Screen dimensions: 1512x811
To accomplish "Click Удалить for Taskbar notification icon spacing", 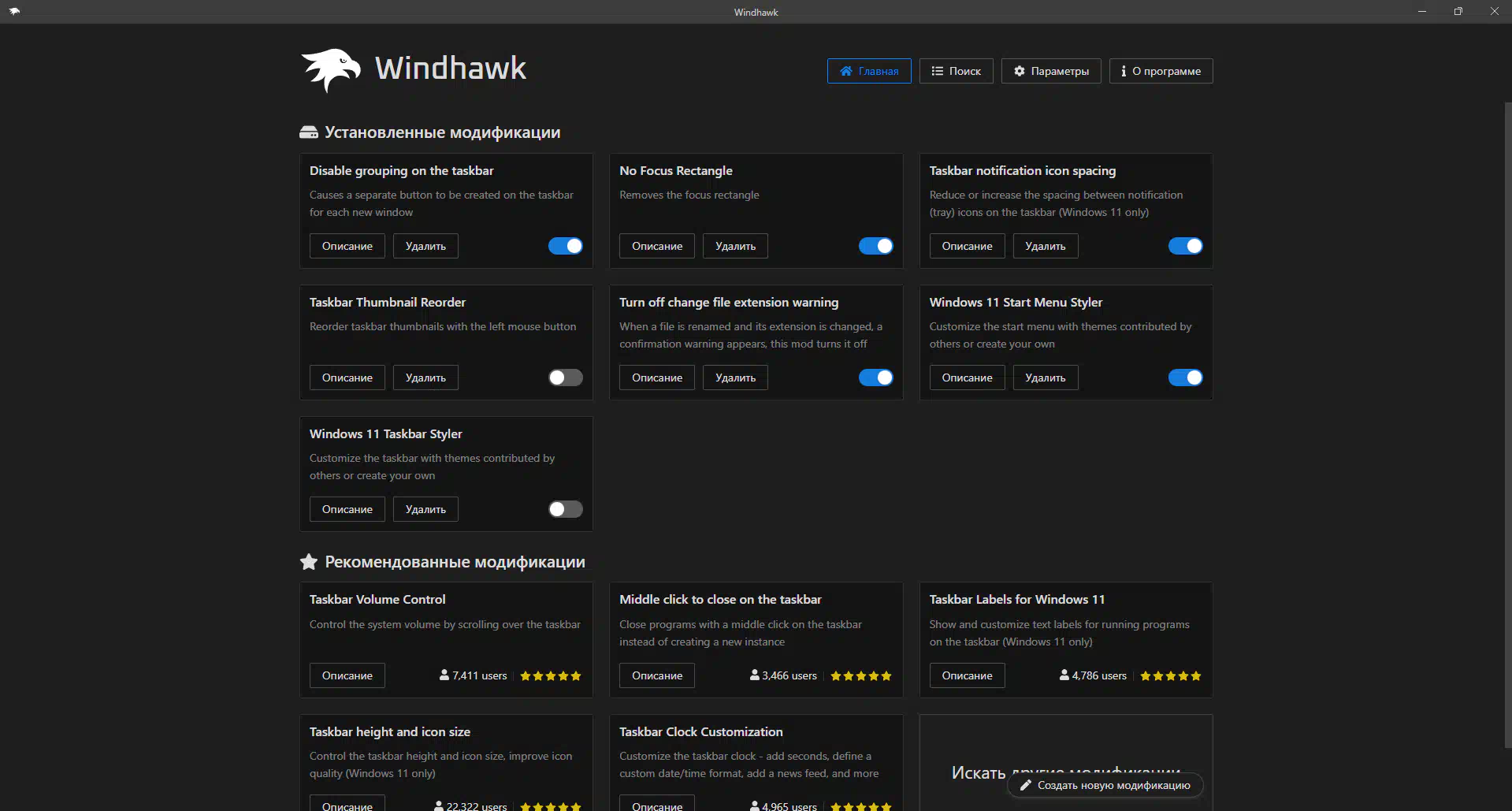I will tap(1046, 246).
